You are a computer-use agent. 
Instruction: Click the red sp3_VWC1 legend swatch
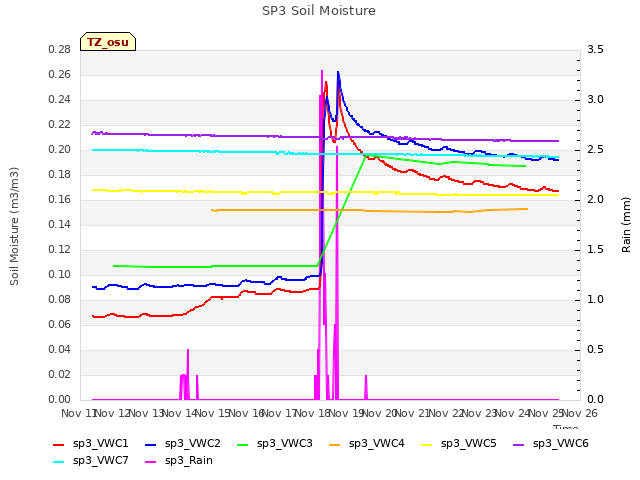coord(59,444)
